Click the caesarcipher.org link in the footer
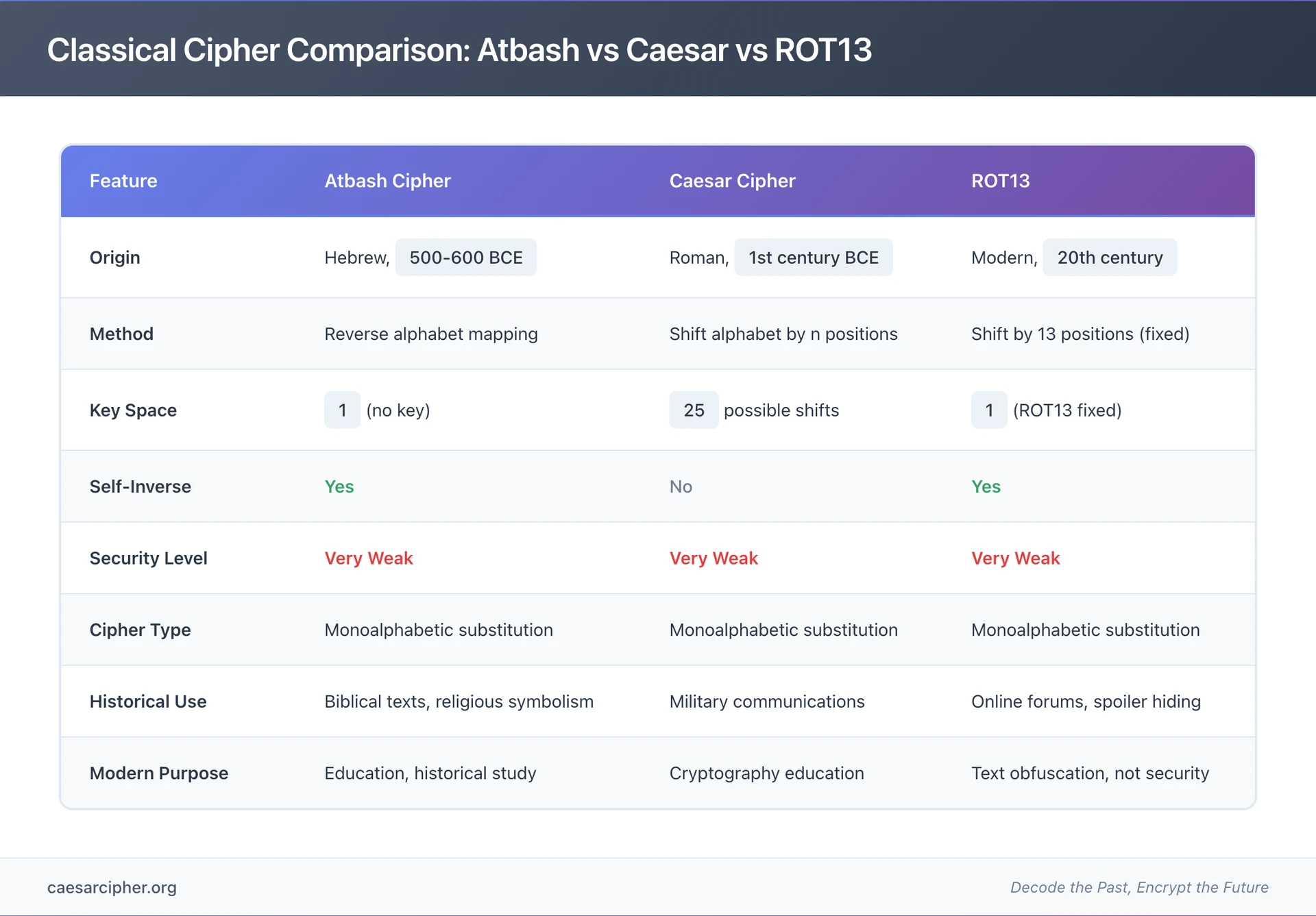 point(112,887)
